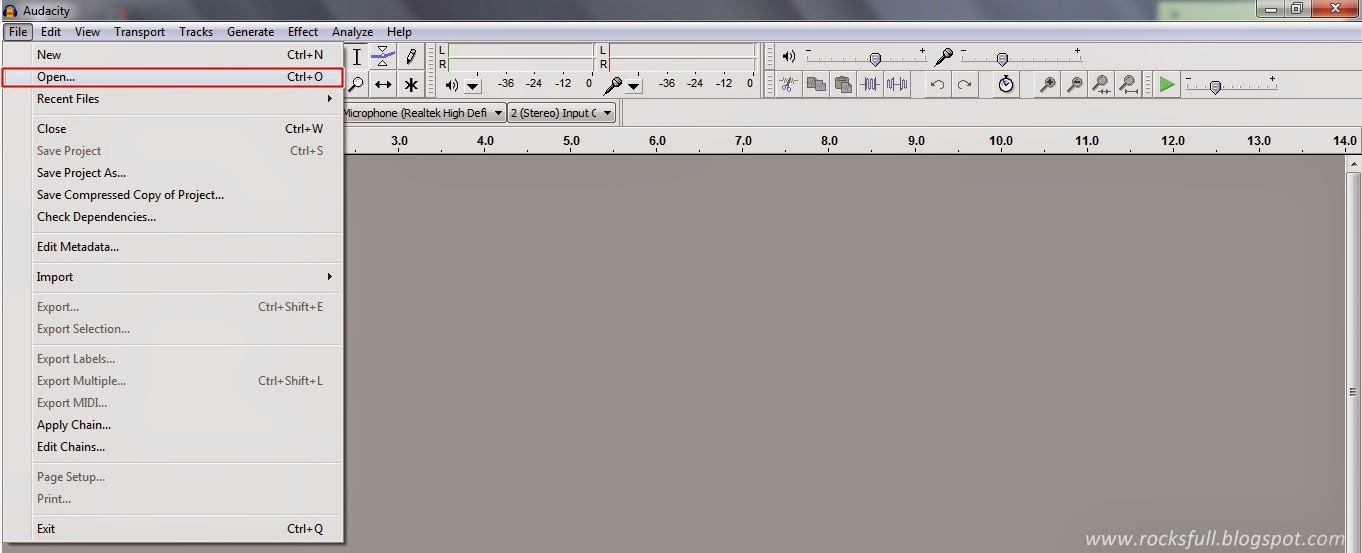1362x553 pixels.
Task: Click the Paste clipboard icon
Action: click(x=843, y=84)
